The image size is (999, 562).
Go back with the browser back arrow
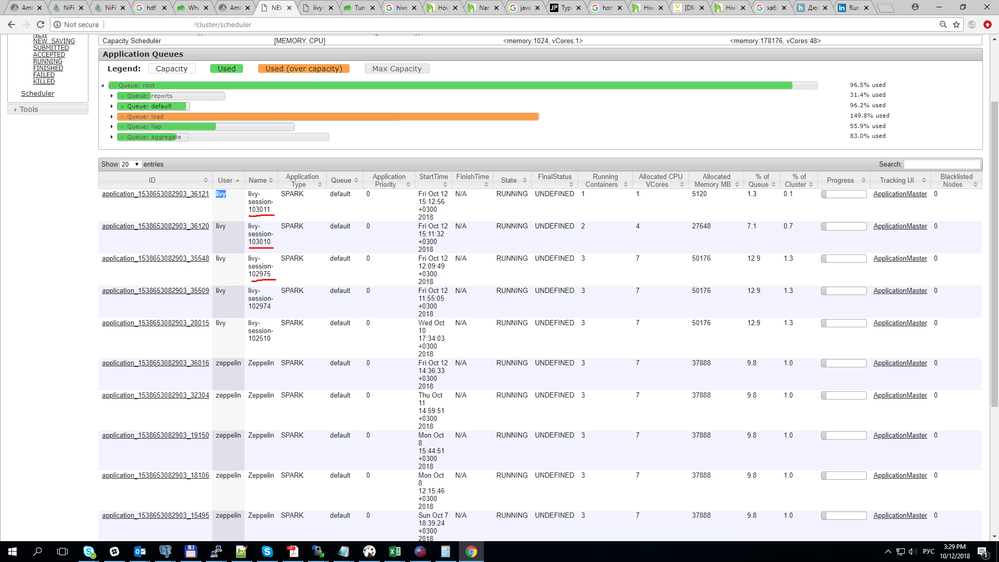click(x=11, y=24)
